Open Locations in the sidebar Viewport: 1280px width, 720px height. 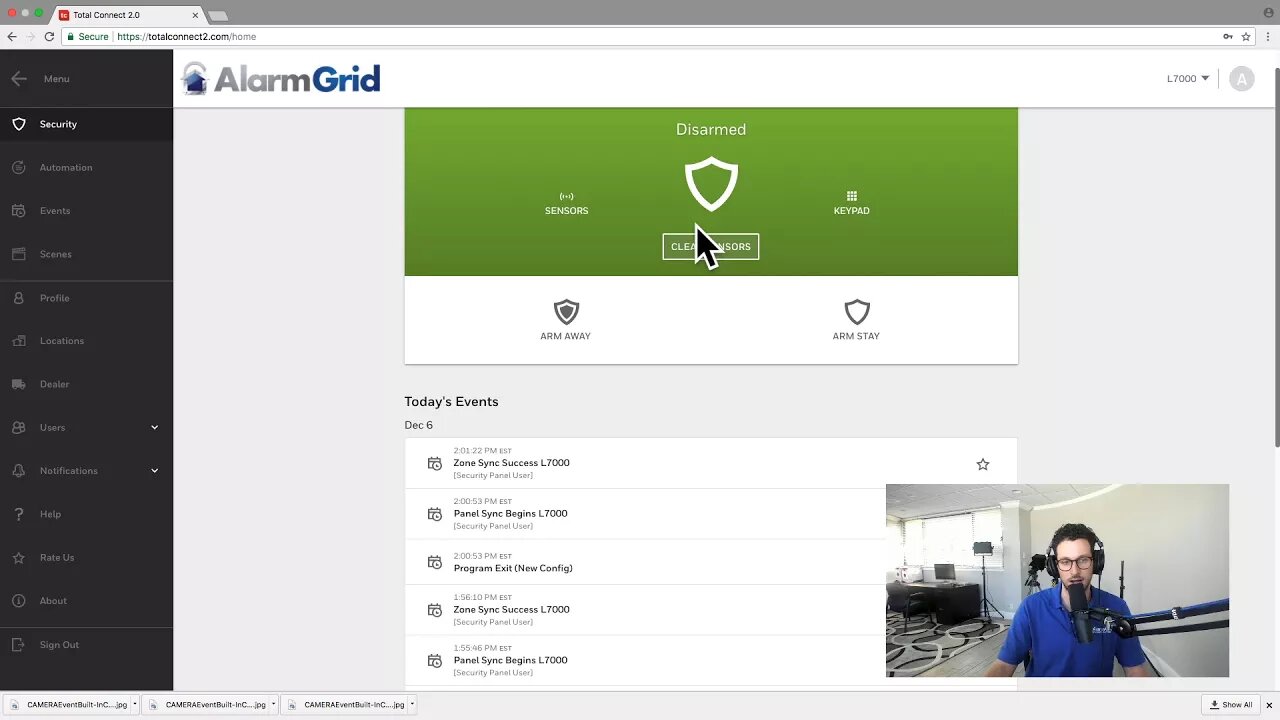(86, 341)
